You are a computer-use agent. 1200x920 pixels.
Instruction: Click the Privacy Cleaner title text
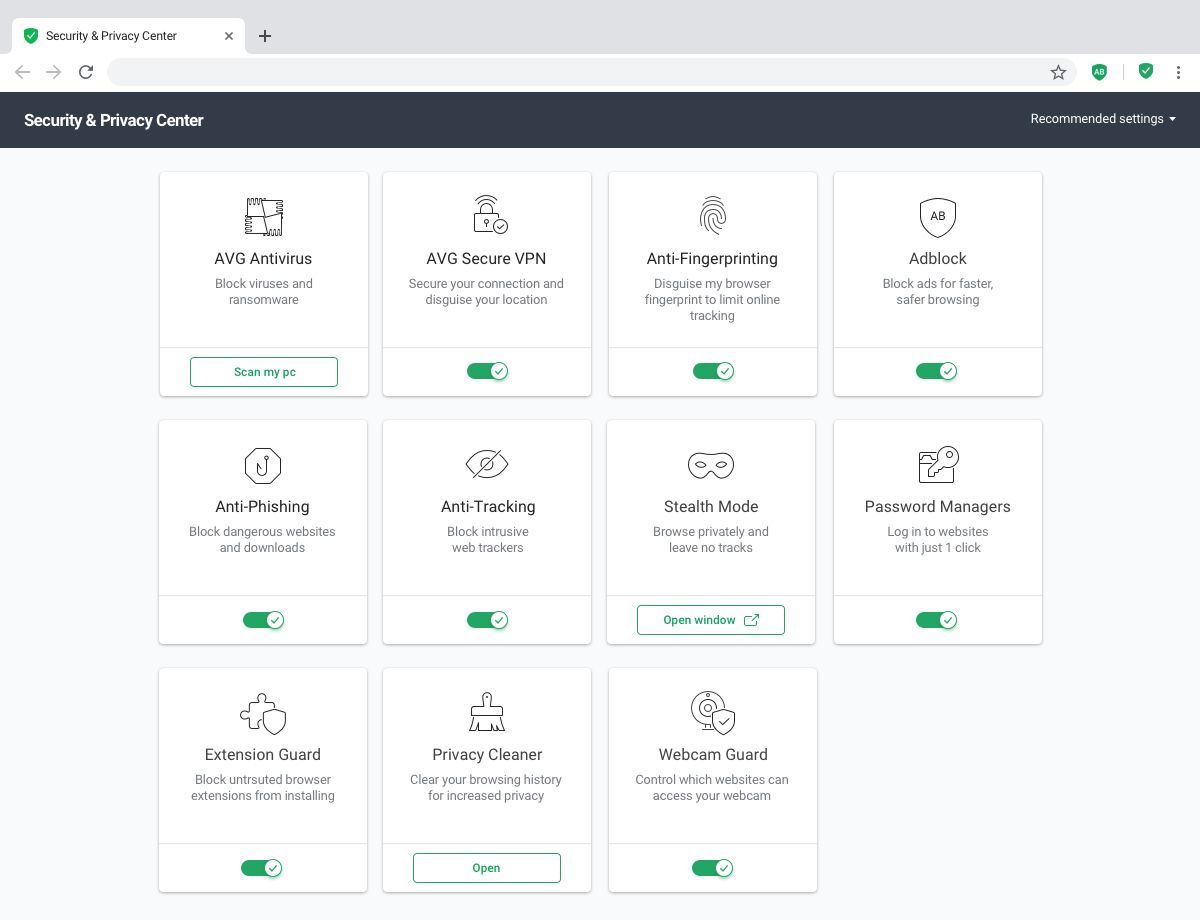(x=487, y=755)
